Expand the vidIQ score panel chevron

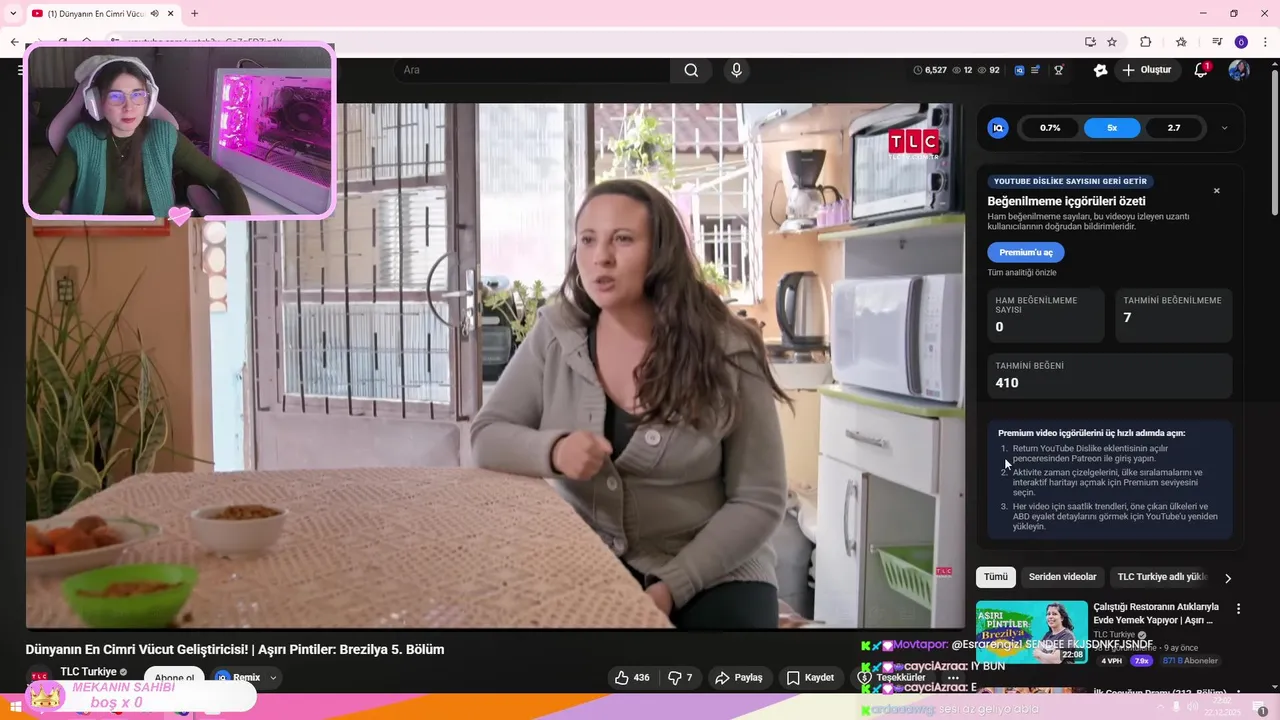pos(1224,128)
